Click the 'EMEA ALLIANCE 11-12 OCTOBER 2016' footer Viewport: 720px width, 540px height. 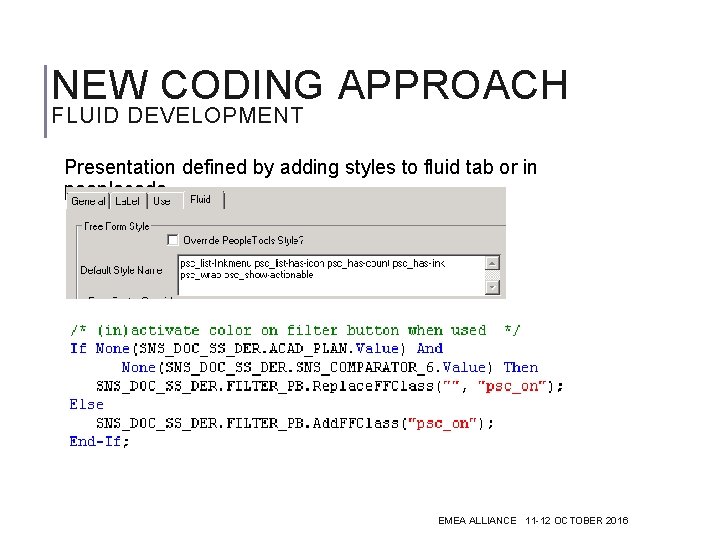point(533,521)
